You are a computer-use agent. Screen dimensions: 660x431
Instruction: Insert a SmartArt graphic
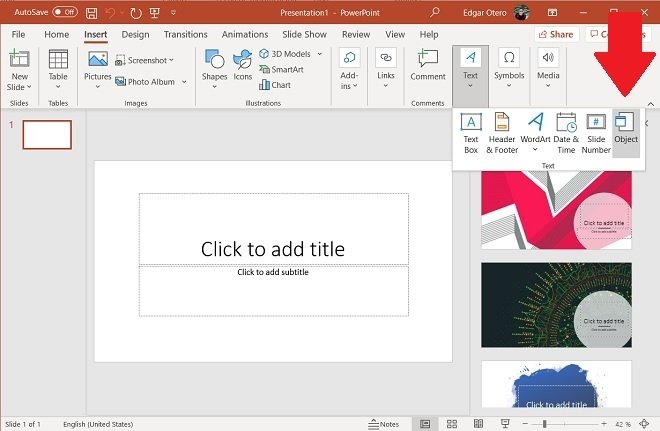pyautogui.click(x=281, y=69)
